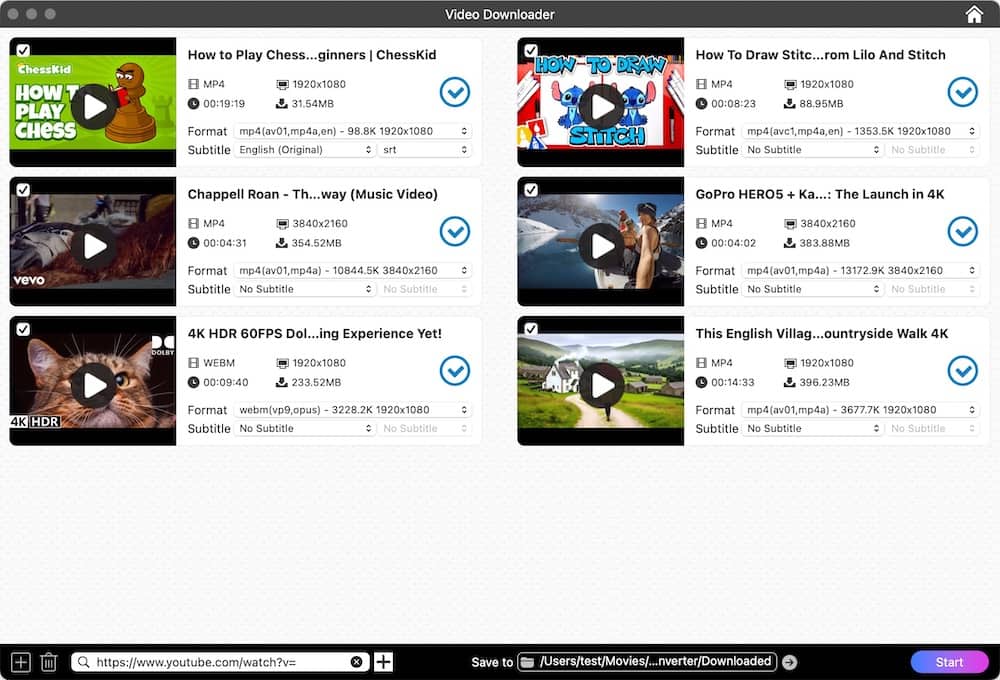Select the srt subtitle format dropdown

pyautogui.click(x=425, y=149)
